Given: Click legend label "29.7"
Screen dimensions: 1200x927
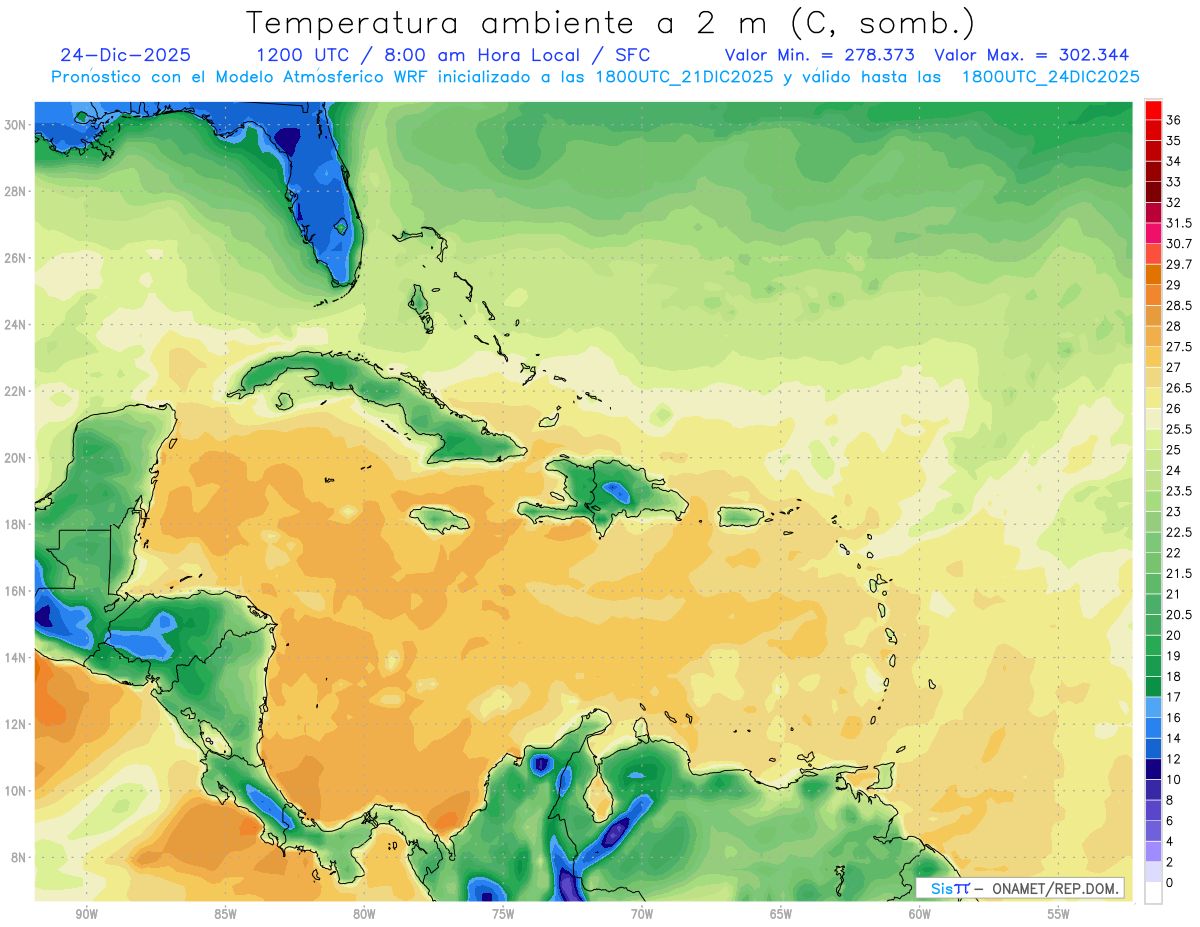Looking at the screenshot, I should coord(1179,264).
